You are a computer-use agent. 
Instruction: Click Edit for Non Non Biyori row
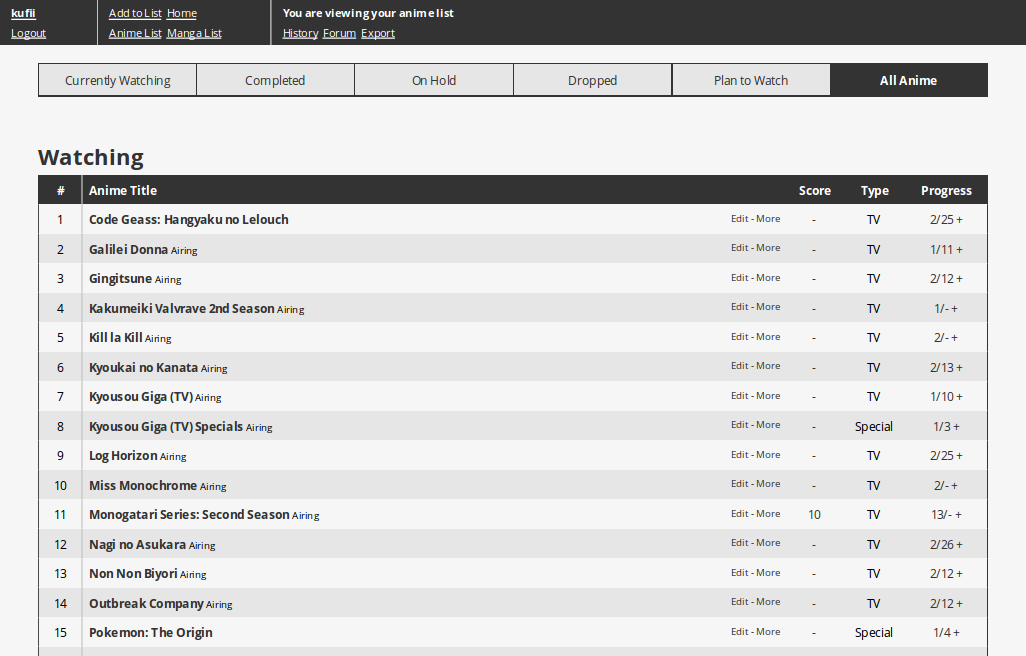pos(739,573)
